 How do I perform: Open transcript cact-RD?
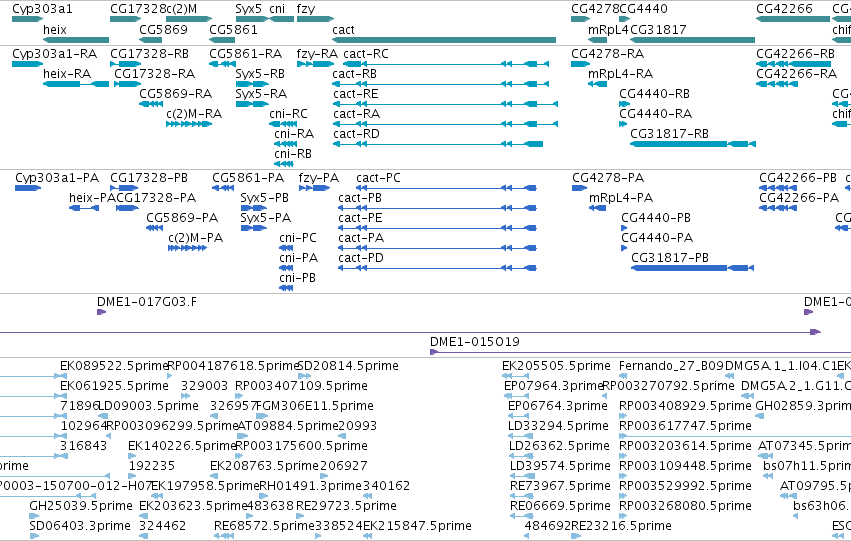coord(356,134)
